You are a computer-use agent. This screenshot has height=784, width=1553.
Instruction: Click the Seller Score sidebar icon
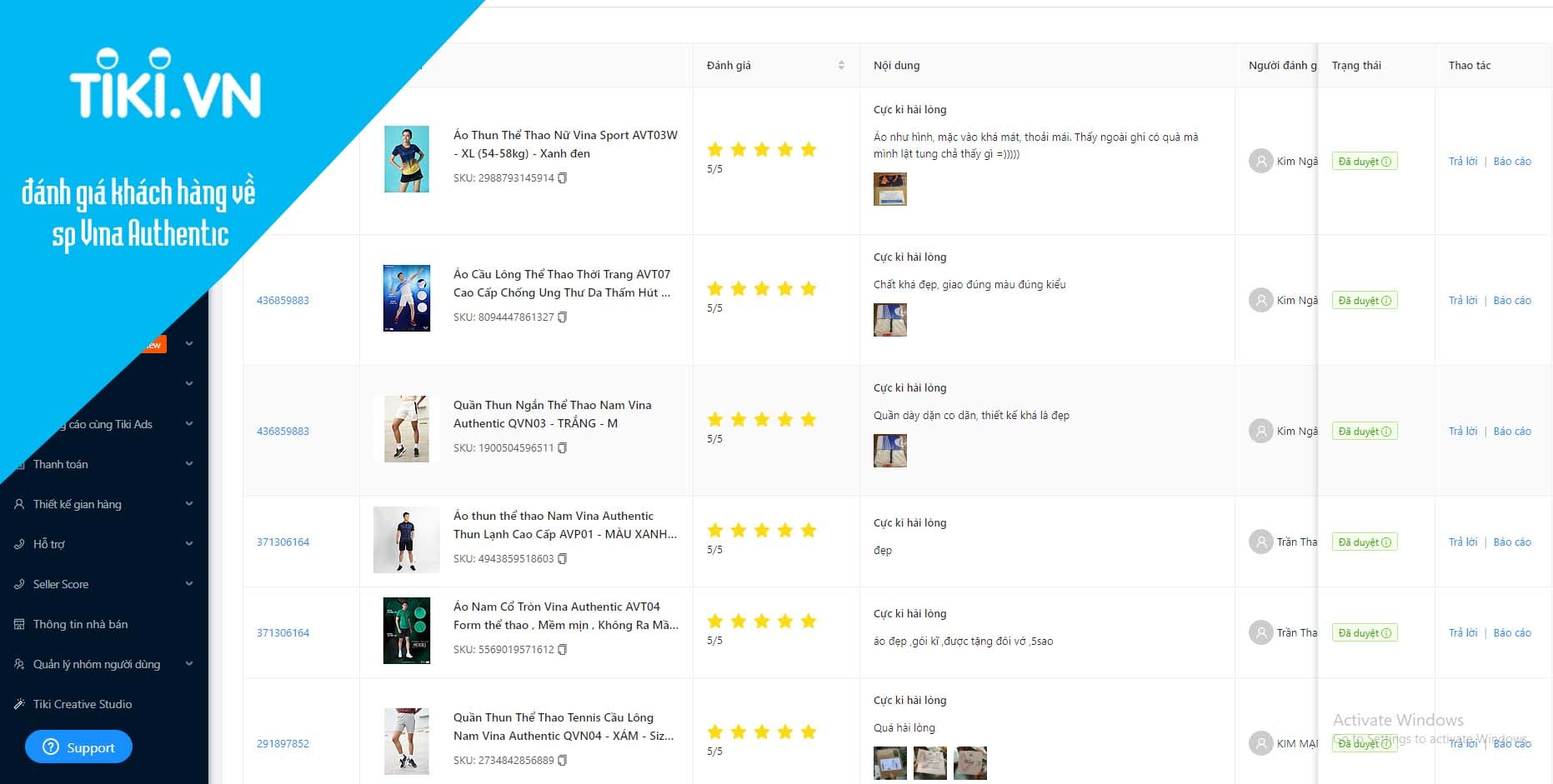19,584
